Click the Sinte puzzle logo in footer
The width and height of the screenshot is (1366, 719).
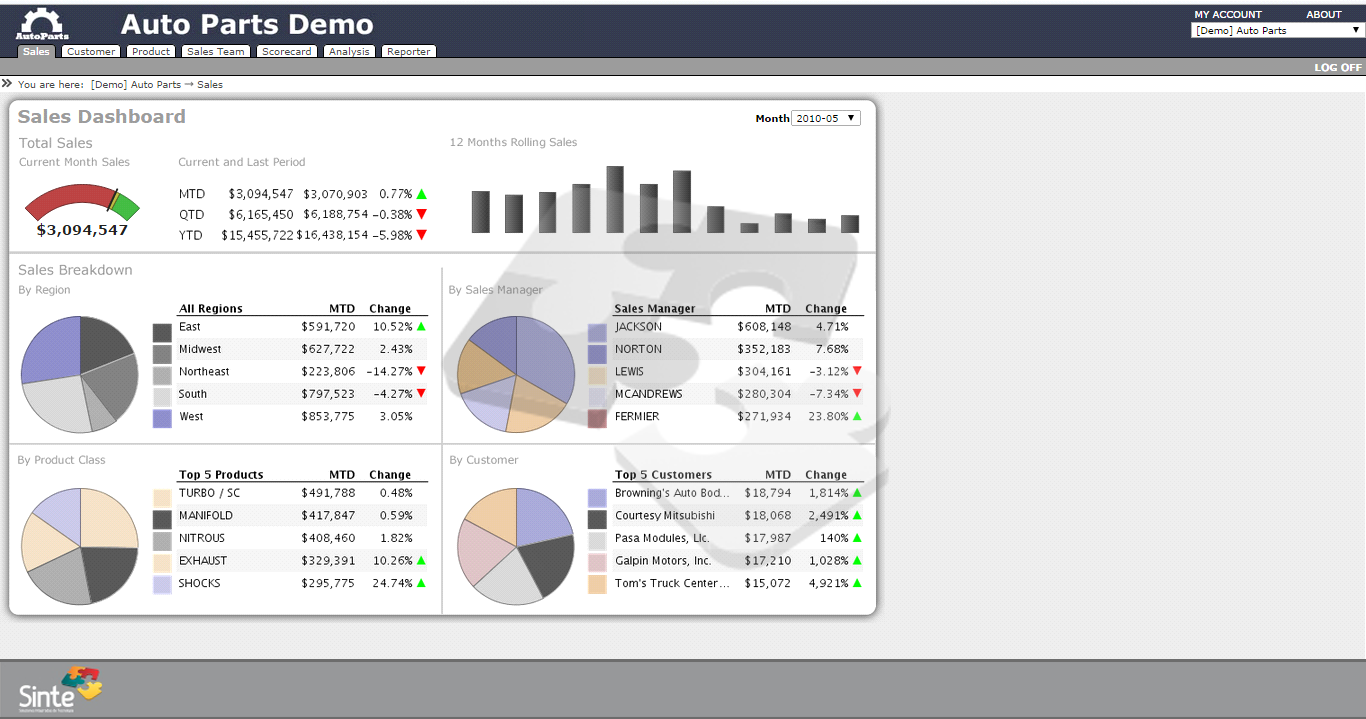point(61,689)
